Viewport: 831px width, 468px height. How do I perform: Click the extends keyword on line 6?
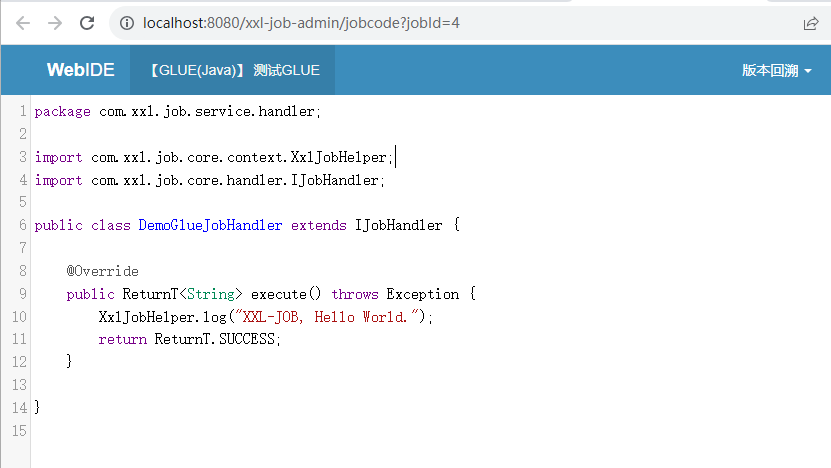pos(319,225)
